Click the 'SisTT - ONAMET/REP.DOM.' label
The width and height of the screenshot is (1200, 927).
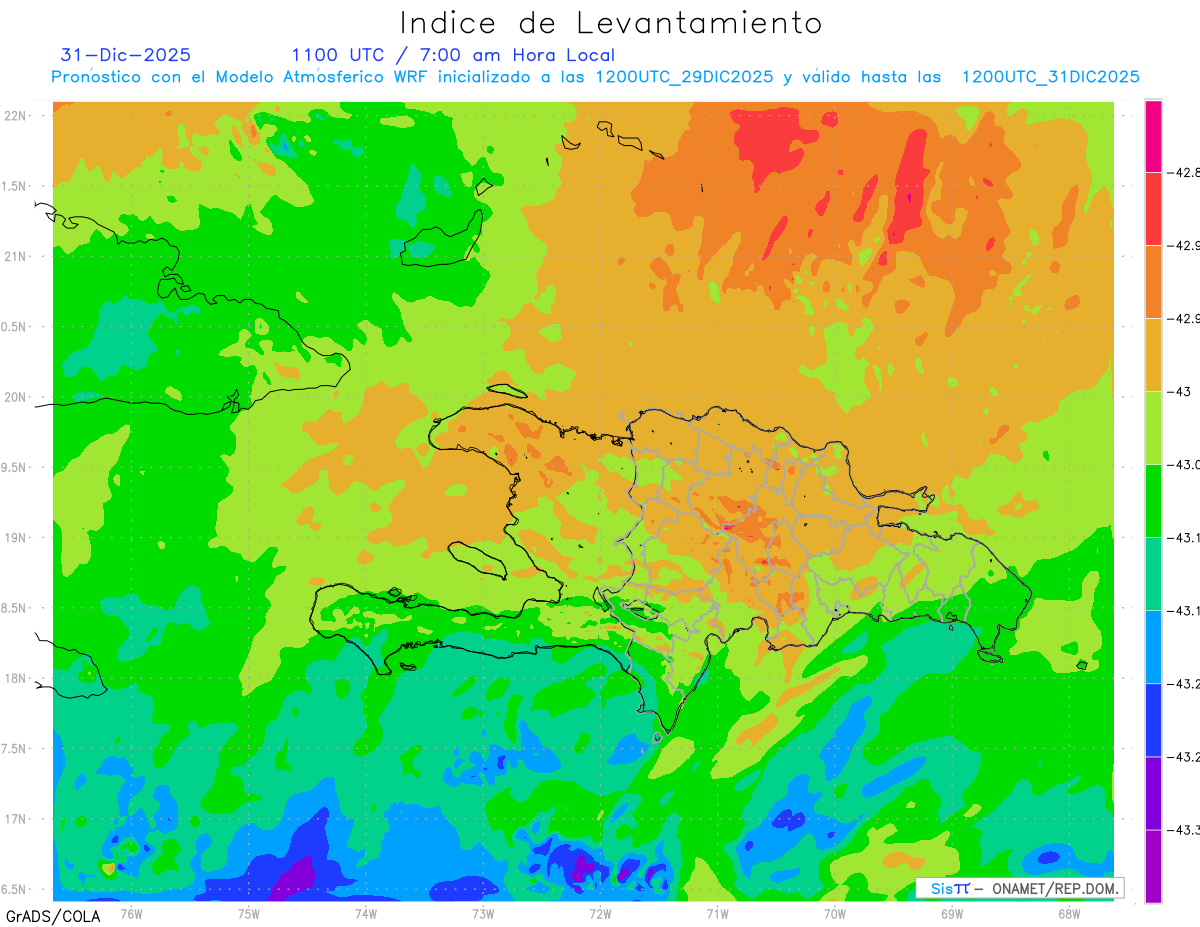(1020, 888)
